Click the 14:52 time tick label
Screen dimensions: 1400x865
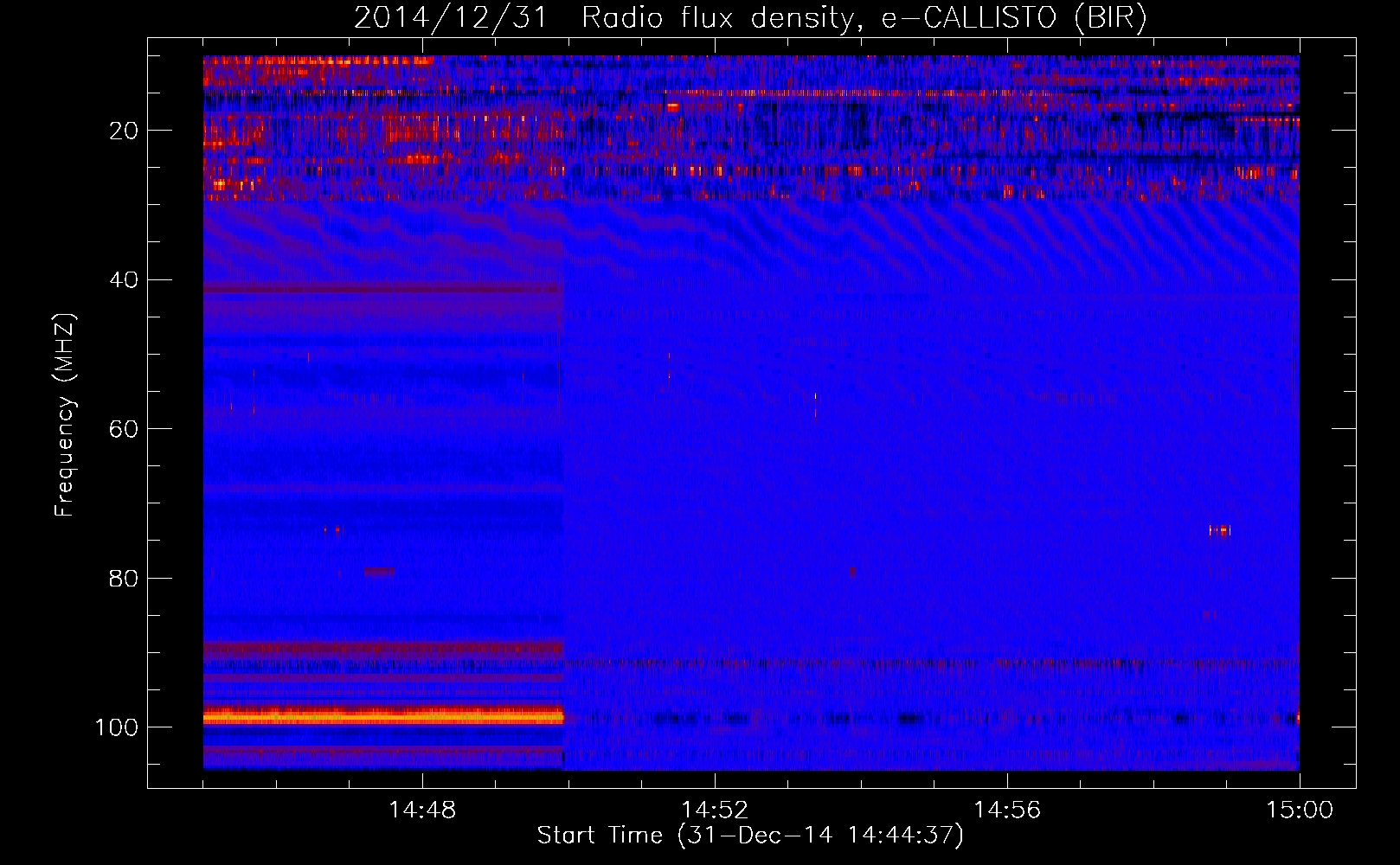click(715, 811)
